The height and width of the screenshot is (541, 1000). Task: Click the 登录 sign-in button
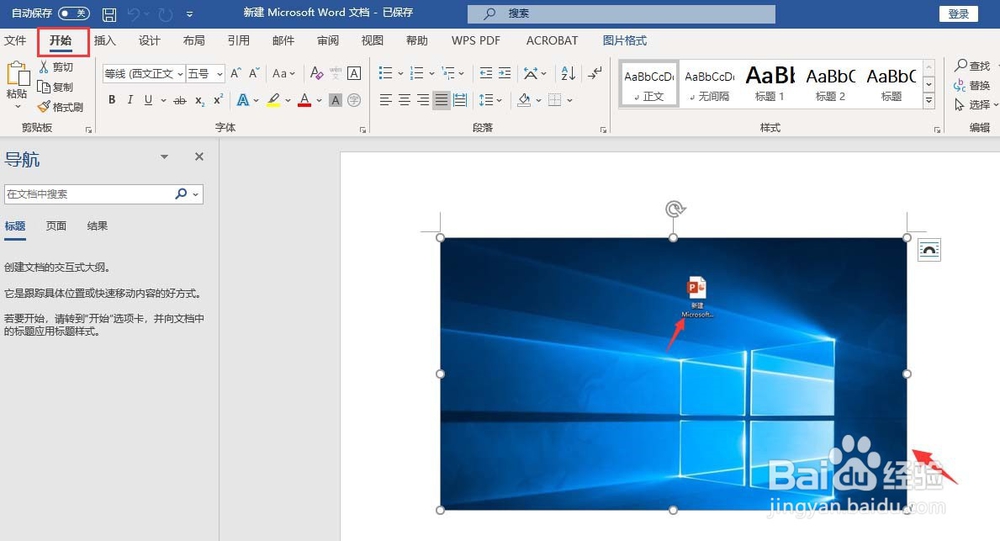[x=958, y=13]
